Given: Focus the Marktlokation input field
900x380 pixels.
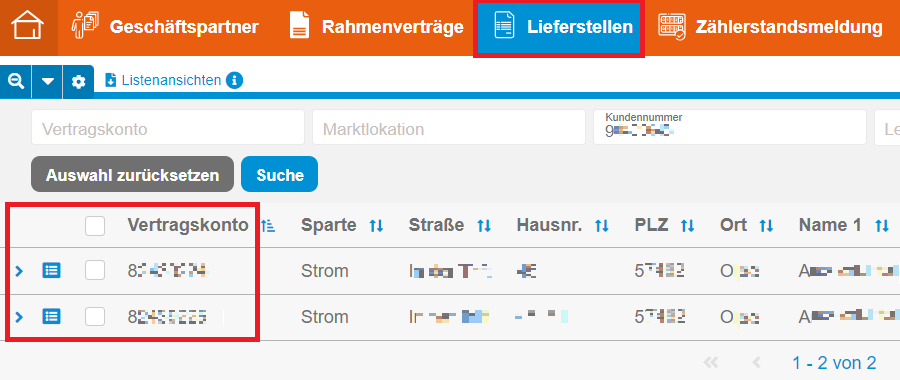Looking at the screenshot, I should 449,127.
